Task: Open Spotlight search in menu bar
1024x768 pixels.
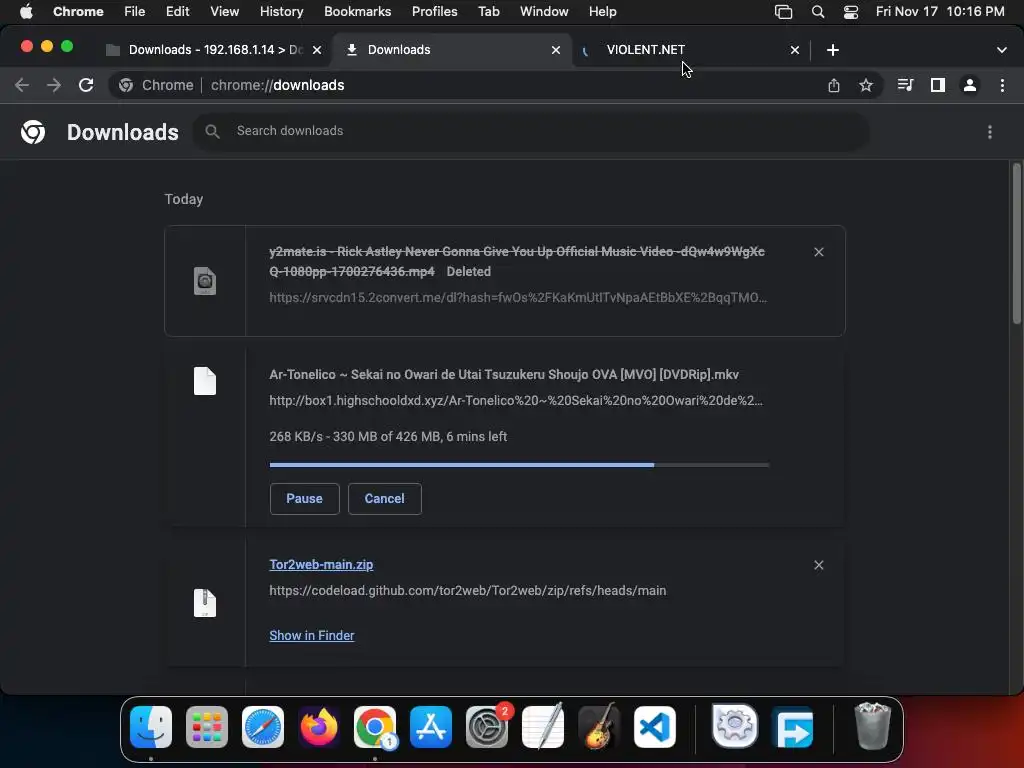Action: click(x=818, y=11)
